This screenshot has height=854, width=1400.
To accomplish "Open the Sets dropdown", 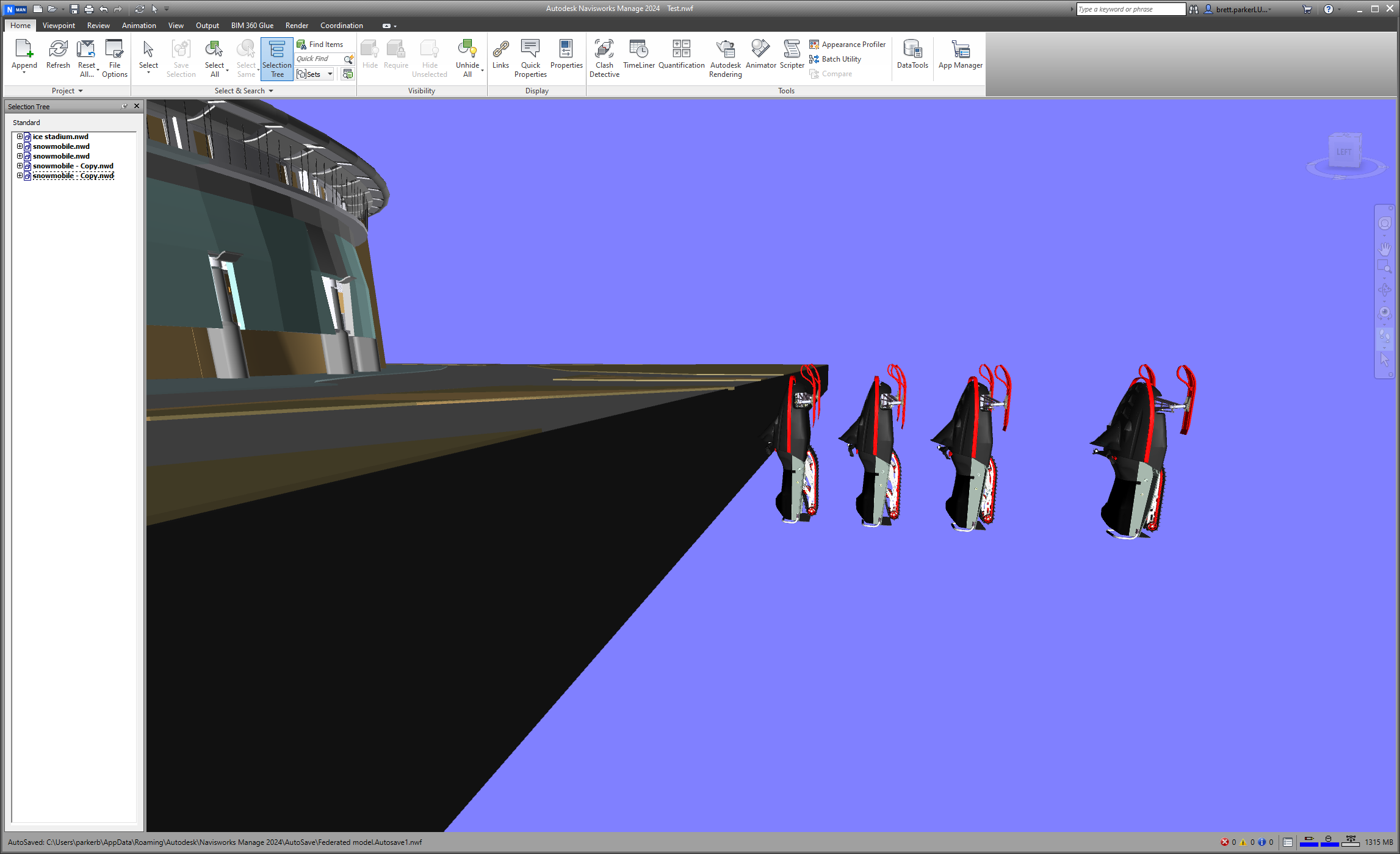I will pos(330,74).
